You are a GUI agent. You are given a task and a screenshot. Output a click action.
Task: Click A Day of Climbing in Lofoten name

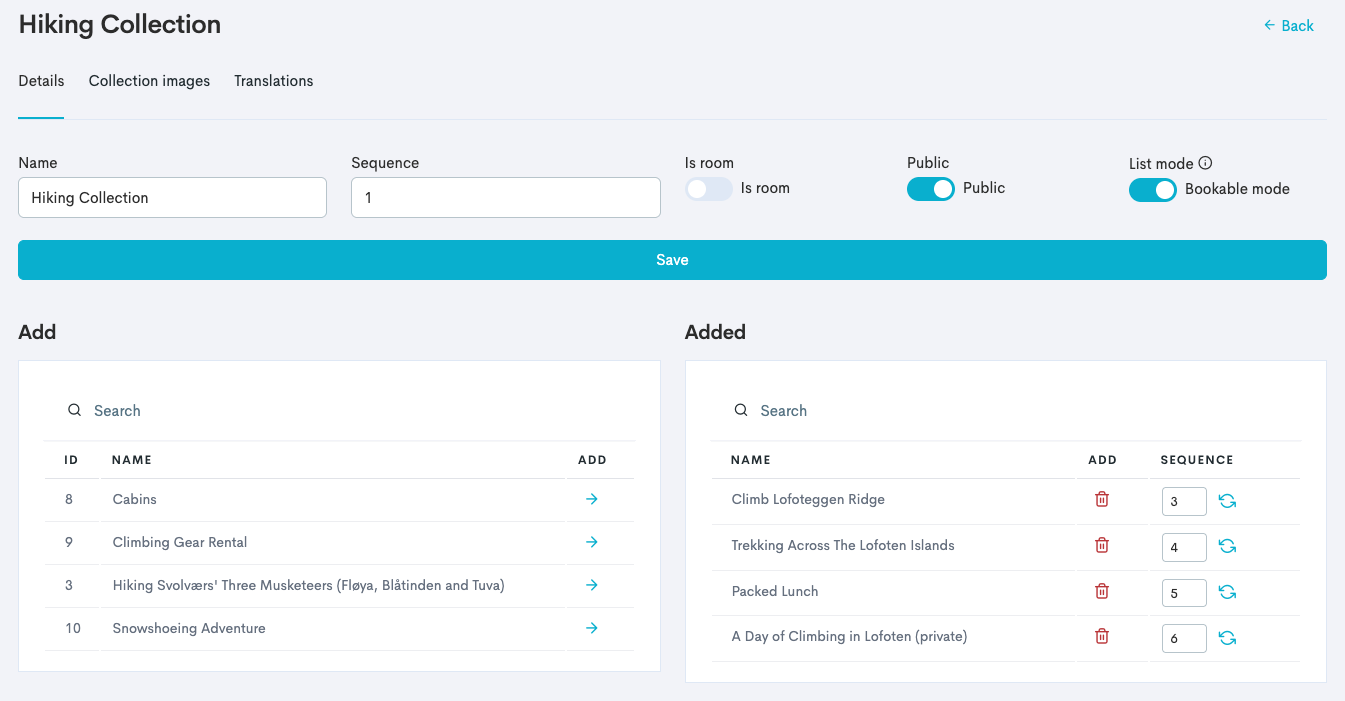point(849,636)
